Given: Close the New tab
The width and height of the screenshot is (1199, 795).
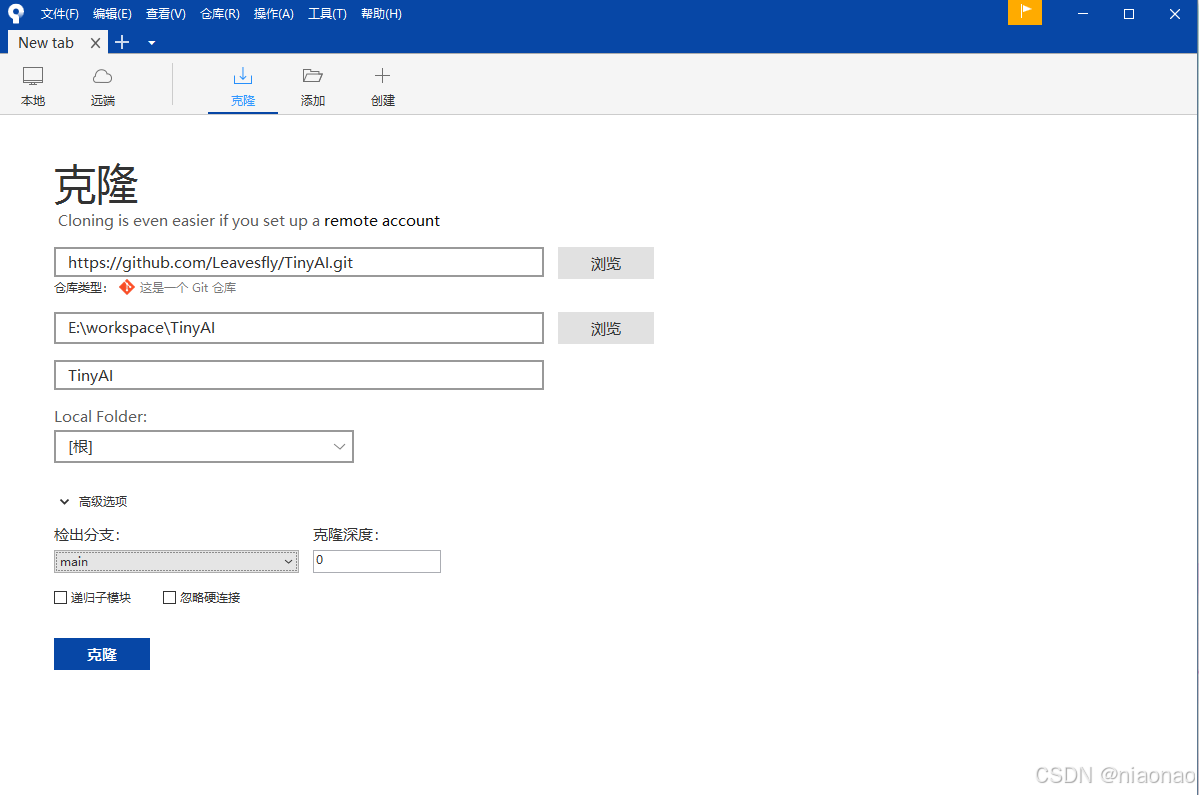Looking at the screenshot, I should tap(95, 43).
